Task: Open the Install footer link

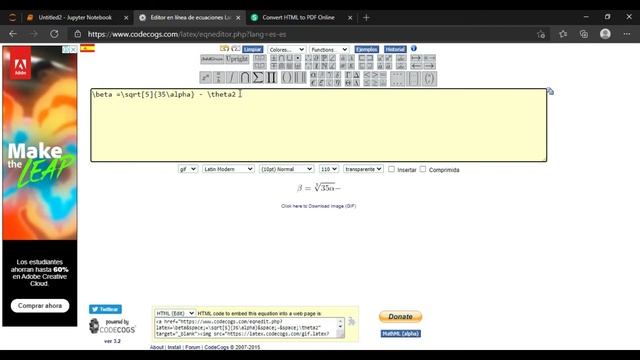Action: pyautogui.click(x=174, y=347)
